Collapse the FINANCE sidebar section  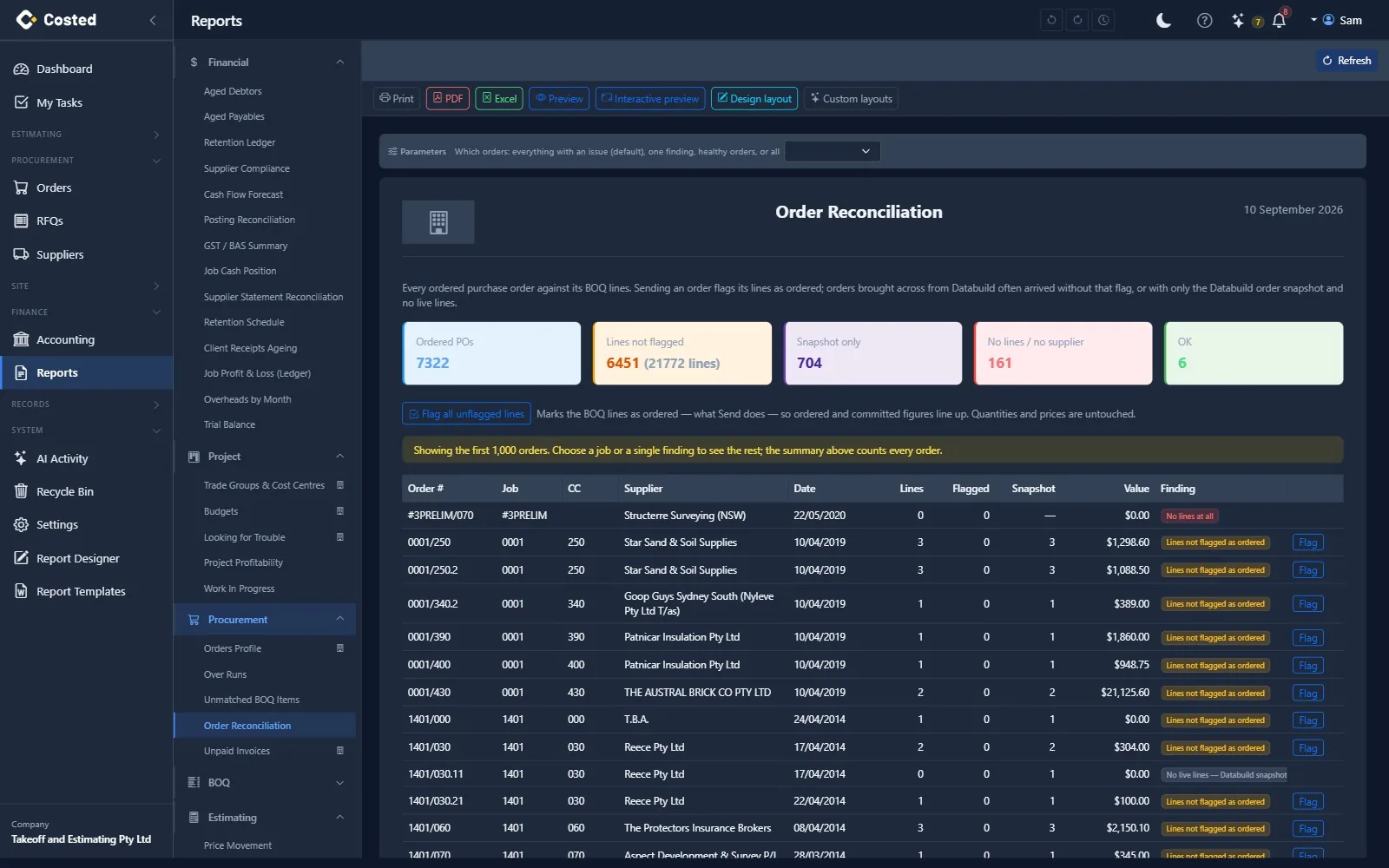(87, 312)
